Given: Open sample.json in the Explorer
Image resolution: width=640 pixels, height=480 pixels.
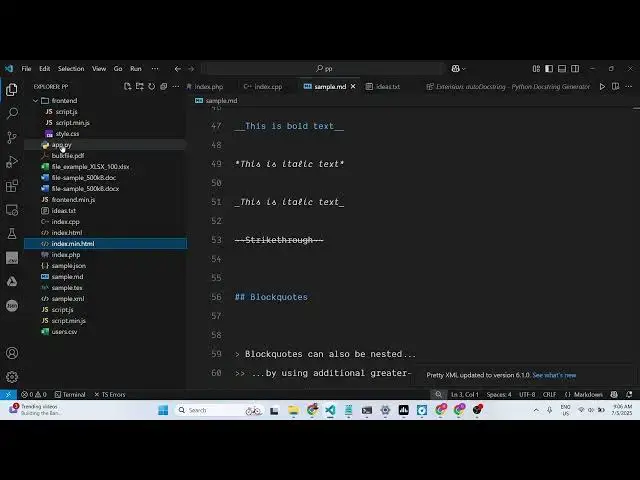Looking at the screenshot, I should pos(106,266).
